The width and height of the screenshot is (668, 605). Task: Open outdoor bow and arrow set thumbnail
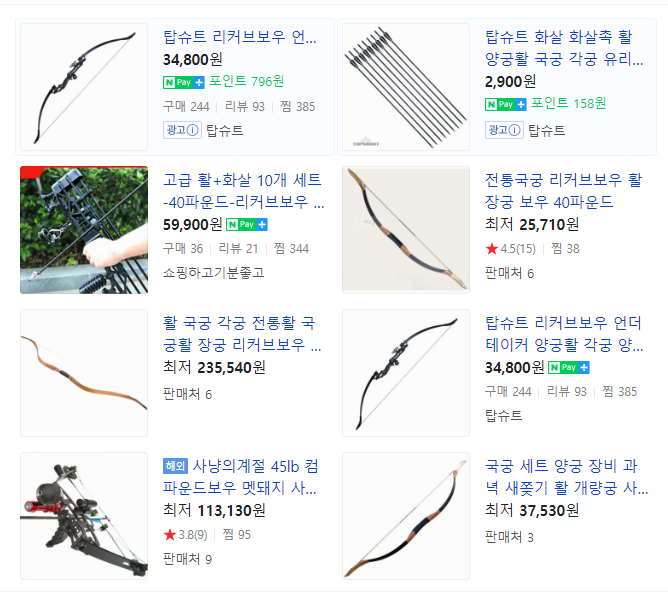point(84,230)
